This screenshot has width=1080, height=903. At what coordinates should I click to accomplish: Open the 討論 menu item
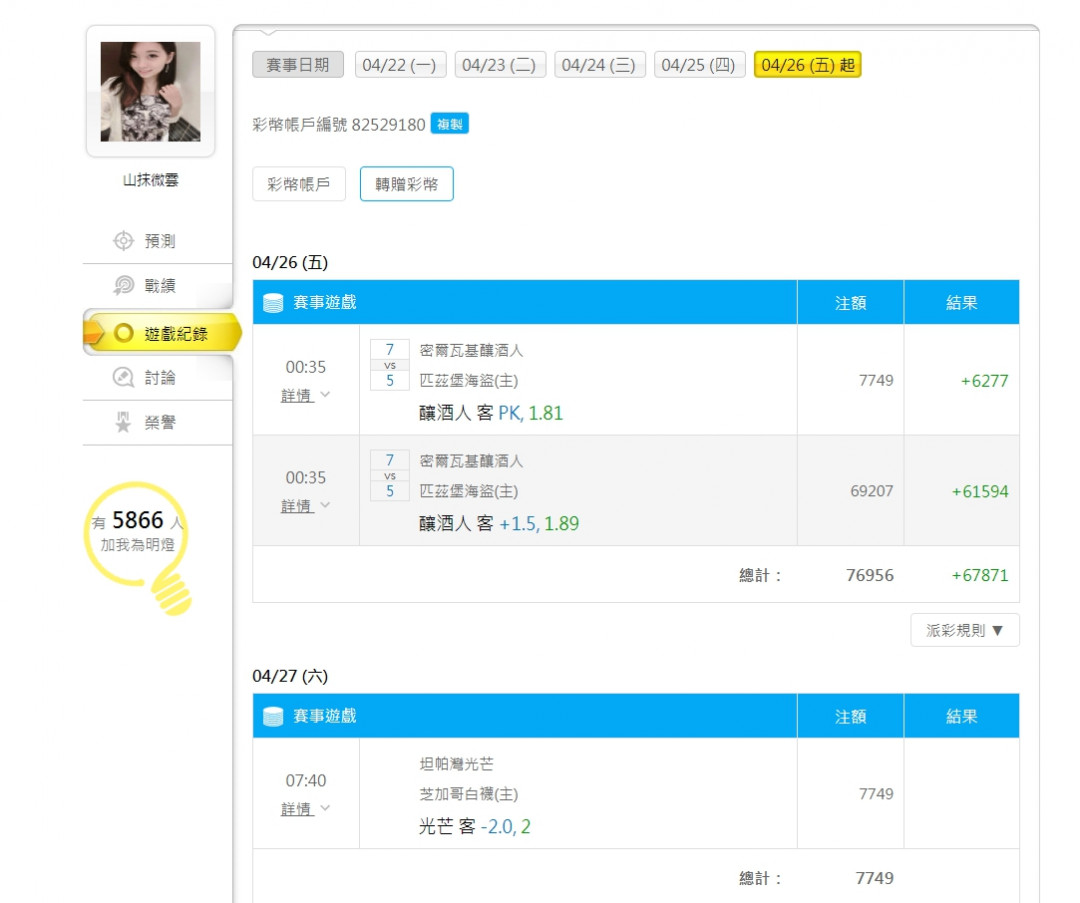158,377
